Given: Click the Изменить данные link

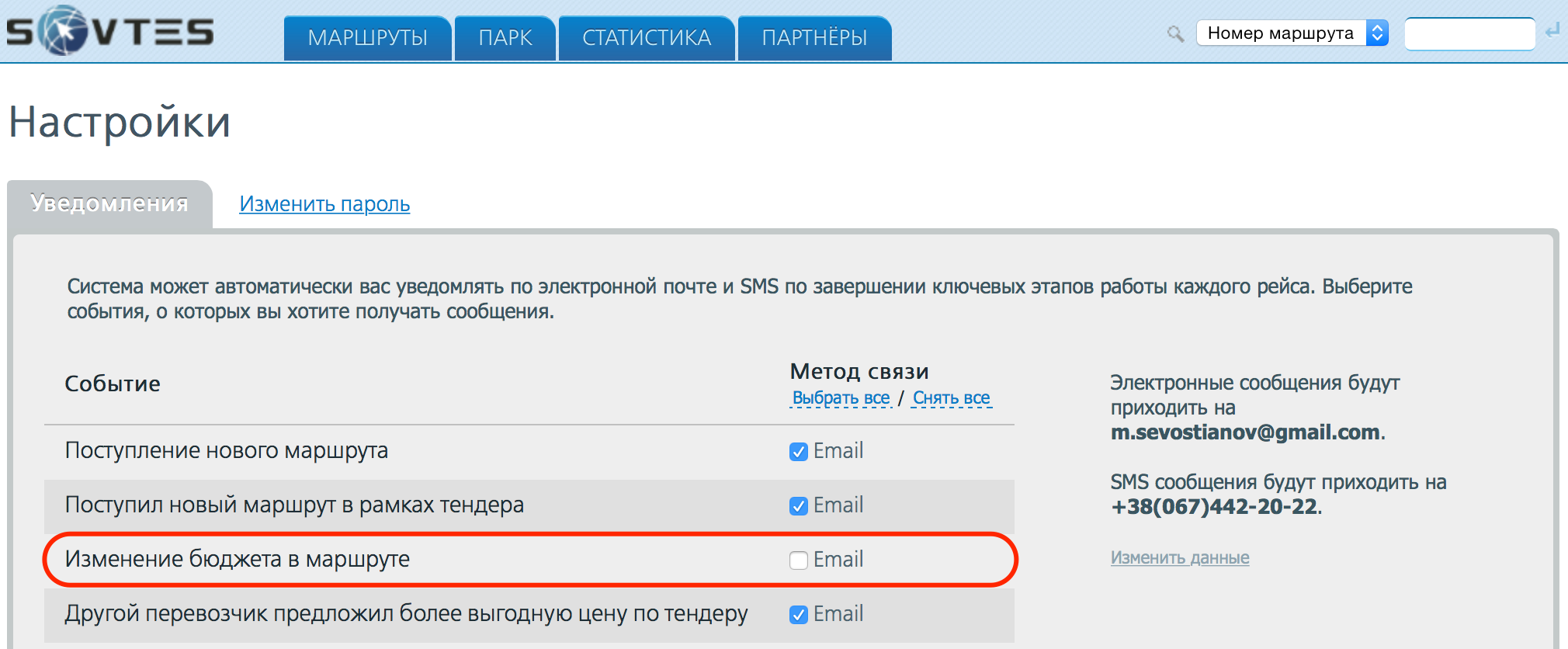Looking at the screenshot, I should 1180,557.
